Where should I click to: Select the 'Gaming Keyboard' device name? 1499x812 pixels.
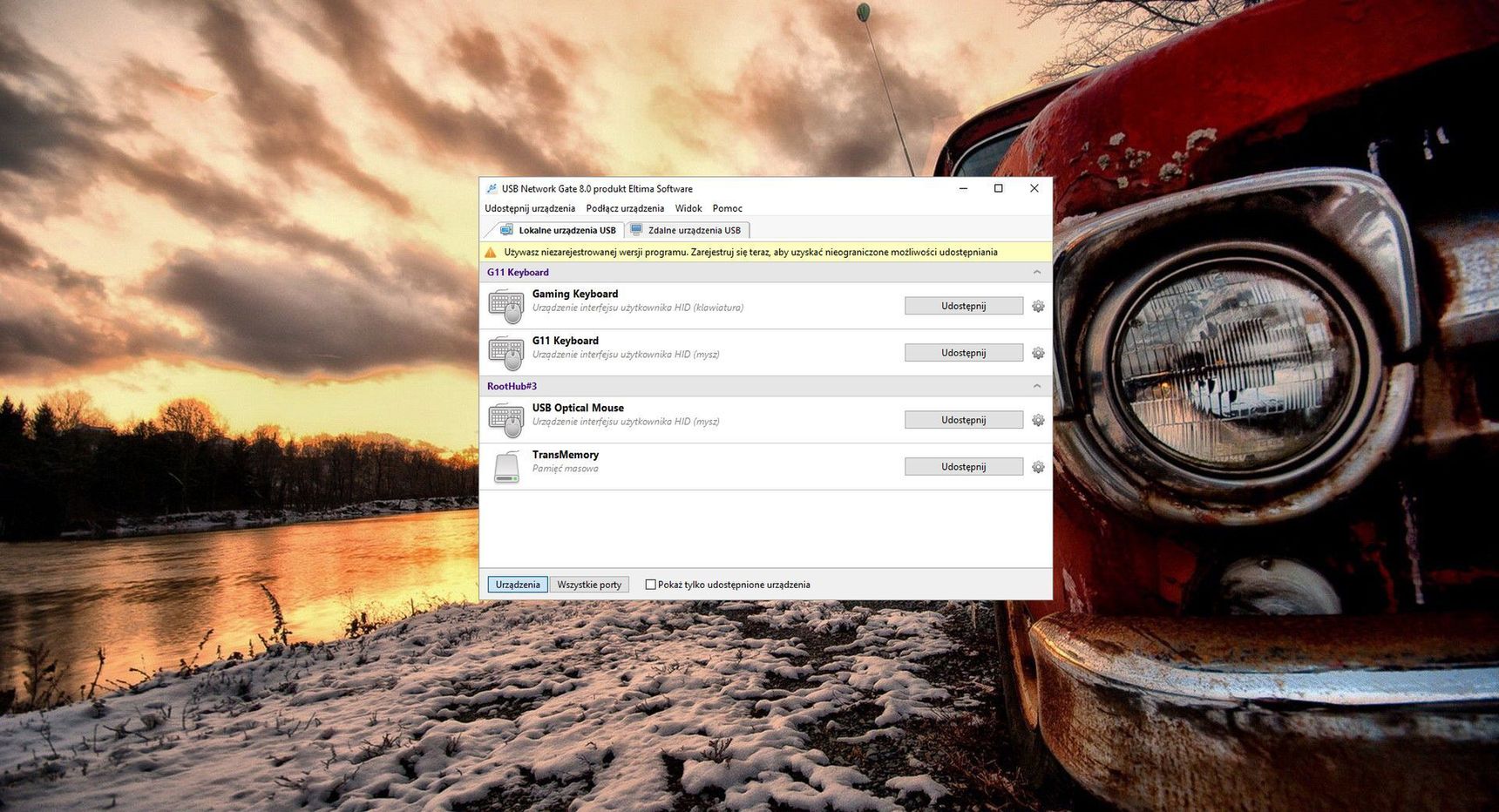pyautogui.click(x=575, y=294)
